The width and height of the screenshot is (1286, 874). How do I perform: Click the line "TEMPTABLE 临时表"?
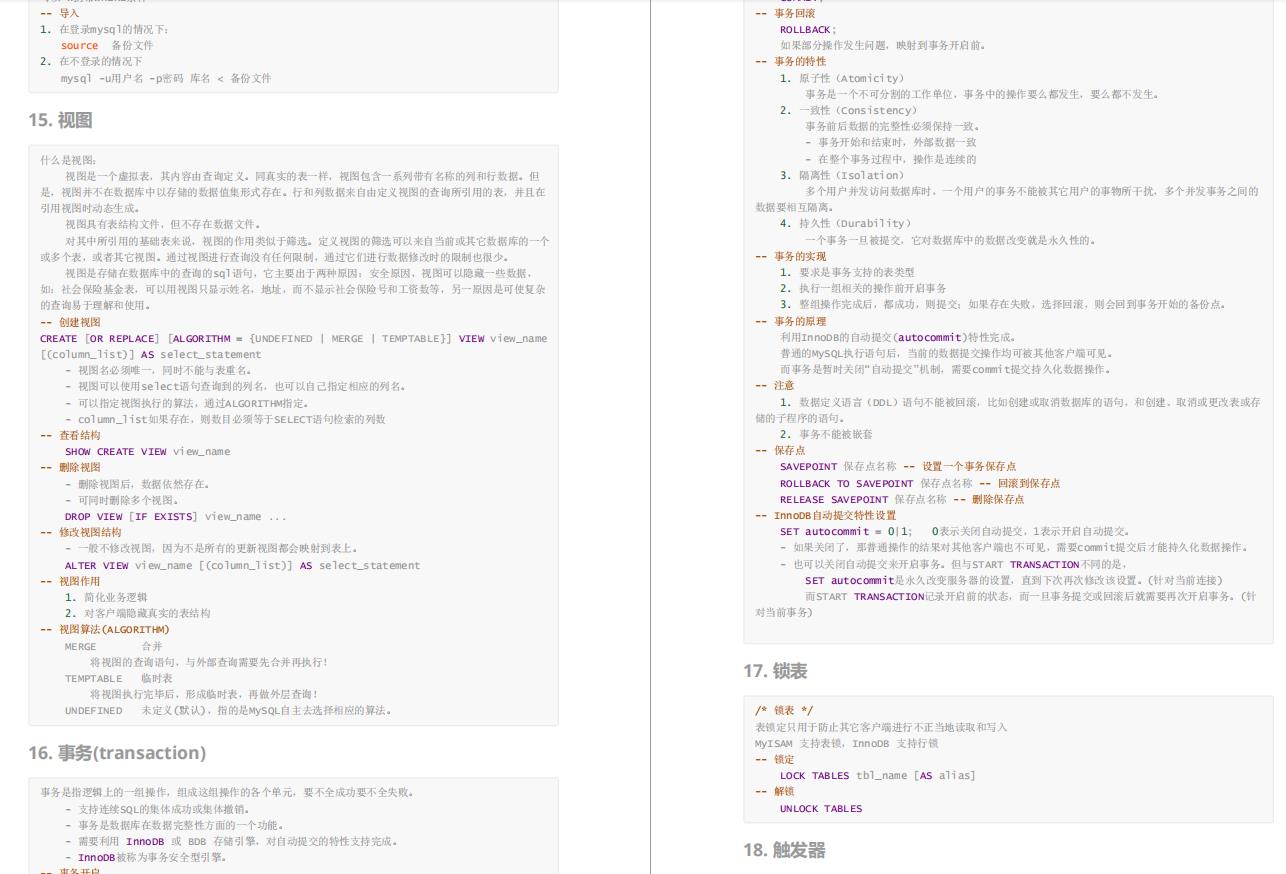pos(119,678)
